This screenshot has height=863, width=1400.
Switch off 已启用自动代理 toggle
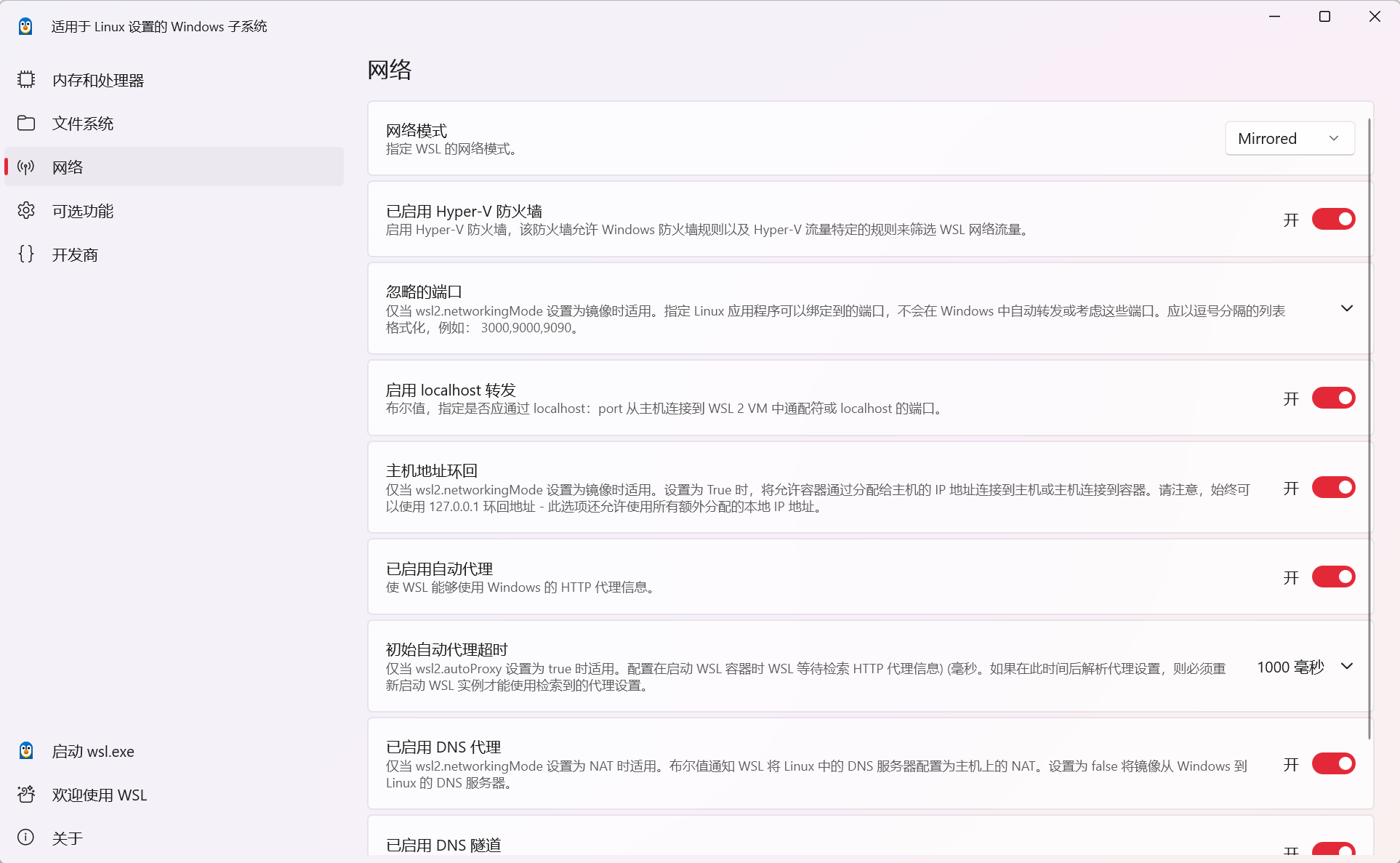point(1333,577)
